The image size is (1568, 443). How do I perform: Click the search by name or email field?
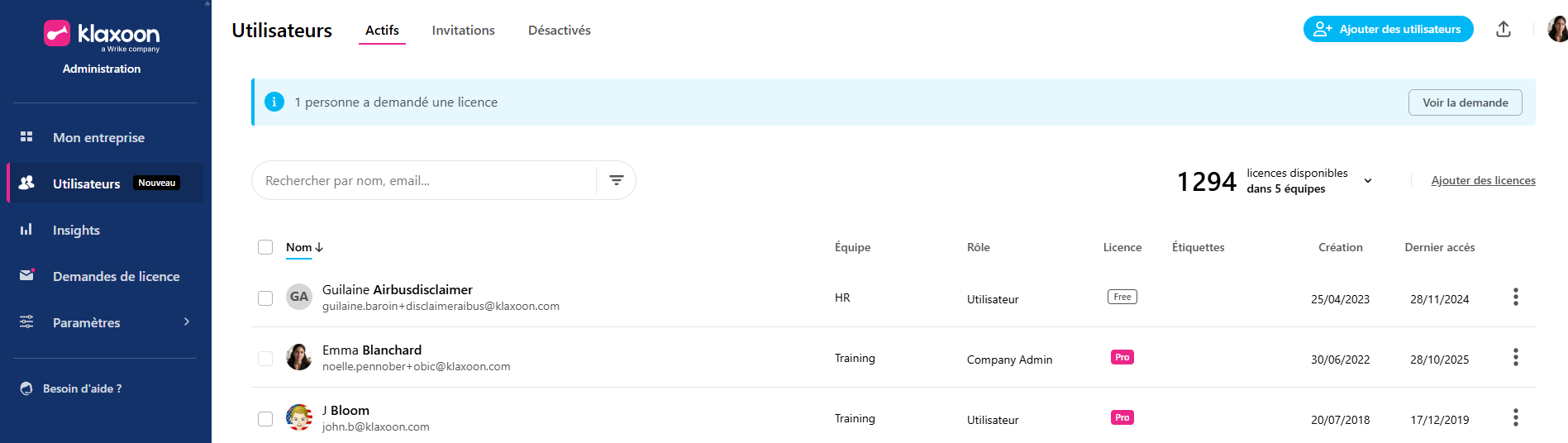tap(422, 180)
